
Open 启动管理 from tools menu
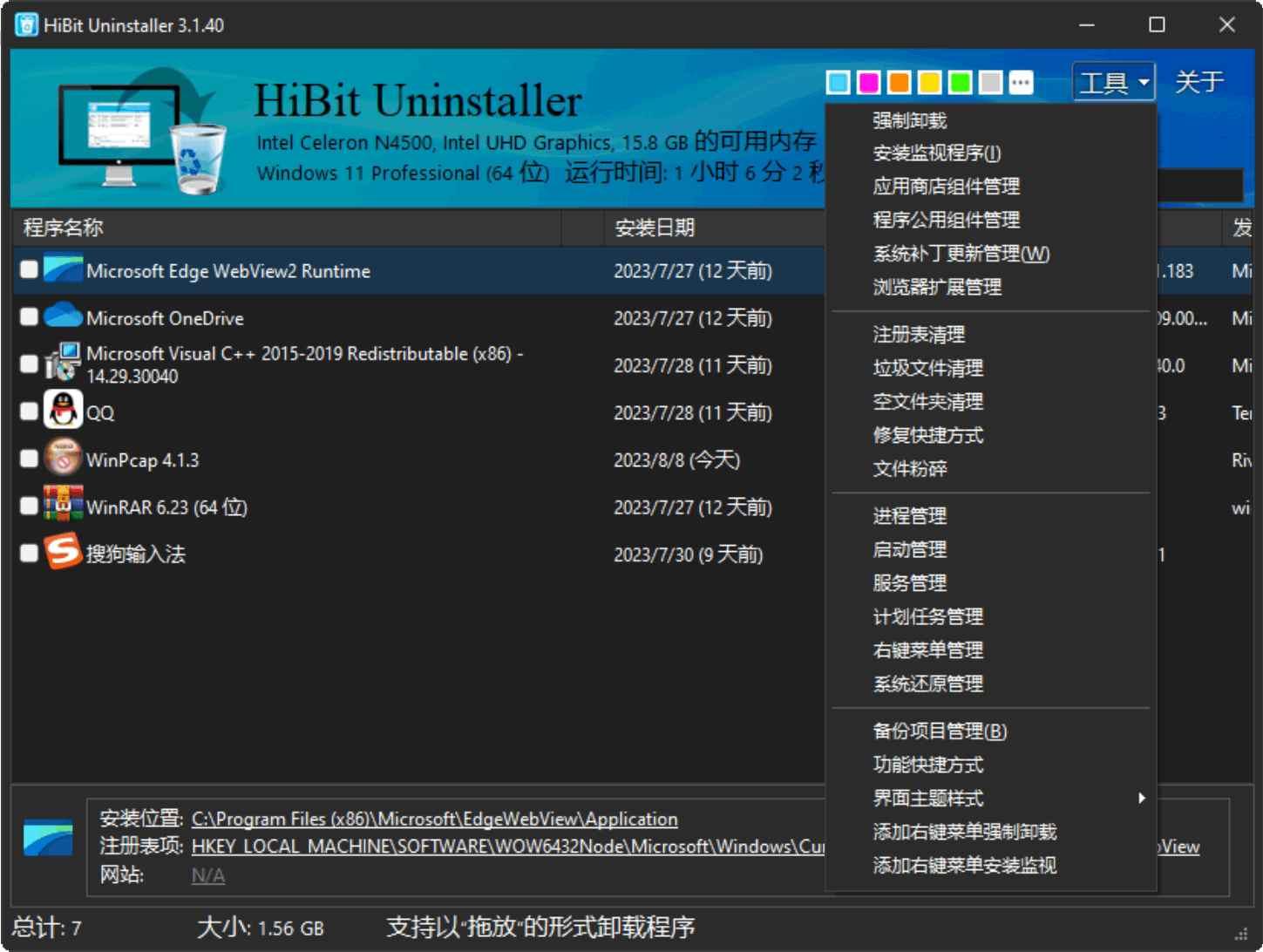(x=910, y=549)
